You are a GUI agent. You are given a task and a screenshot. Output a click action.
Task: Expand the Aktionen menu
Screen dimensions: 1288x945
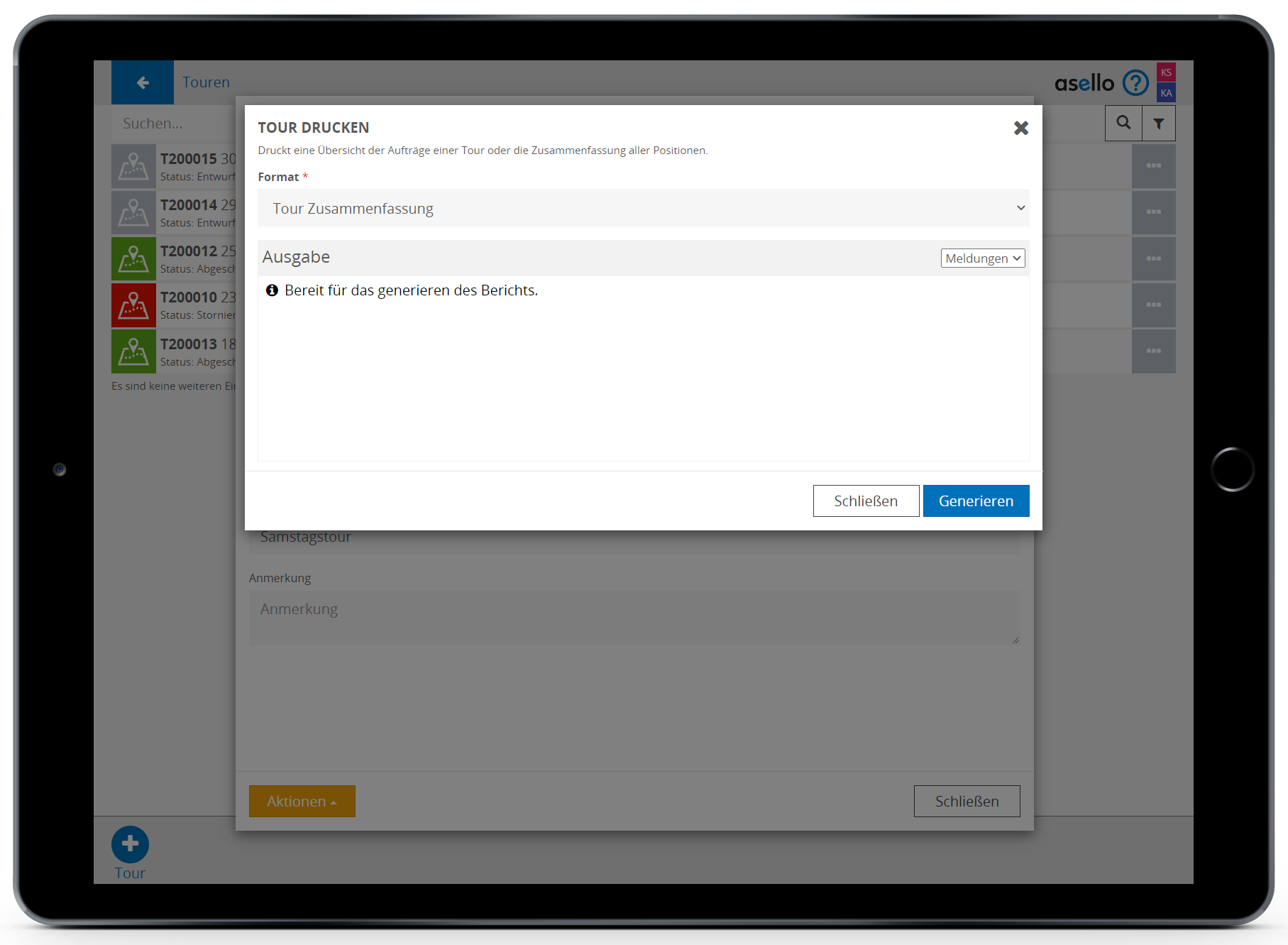(302, 801)
